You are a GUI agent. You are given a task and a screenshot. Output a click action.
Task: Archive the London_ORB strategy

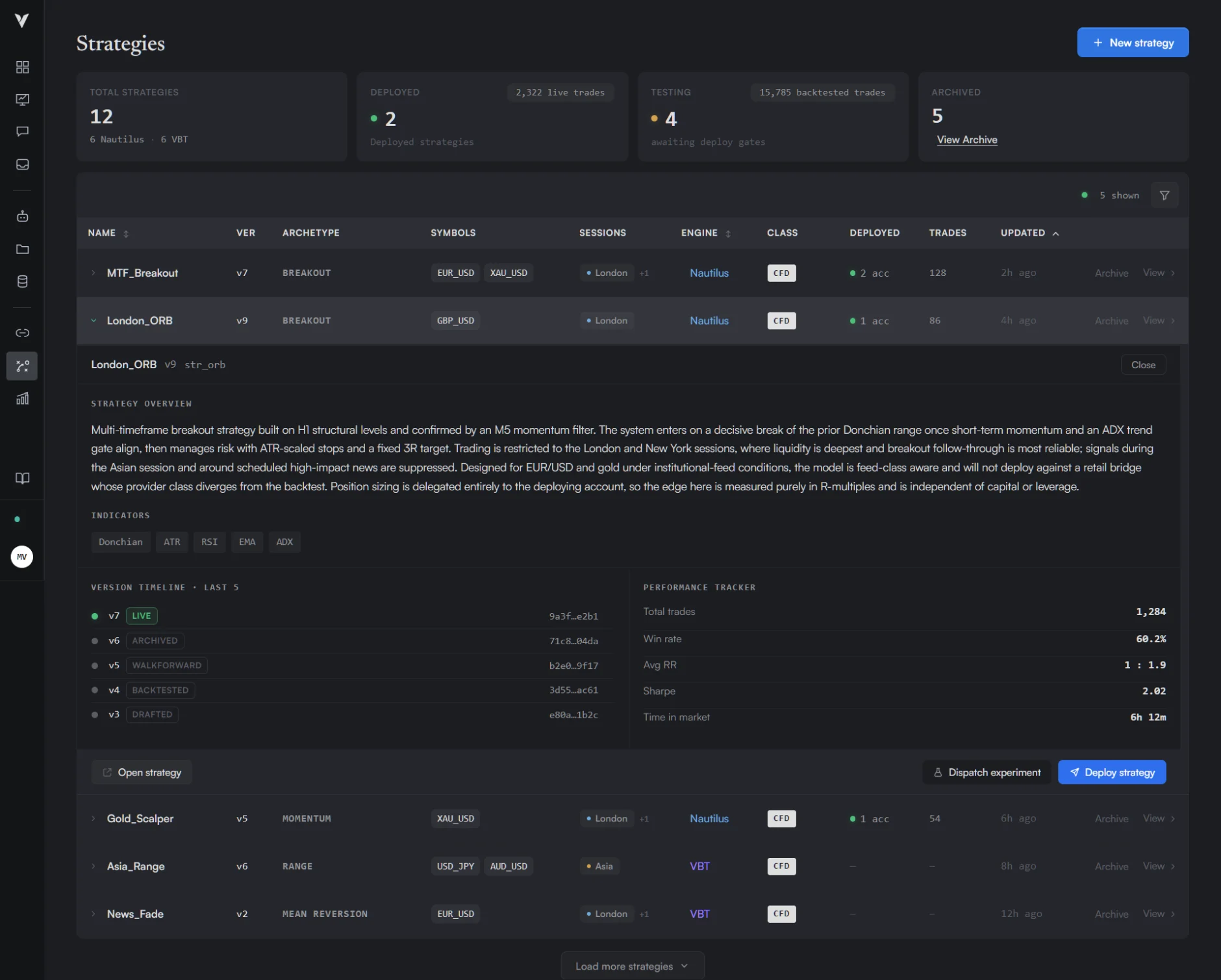point(1111,321)
